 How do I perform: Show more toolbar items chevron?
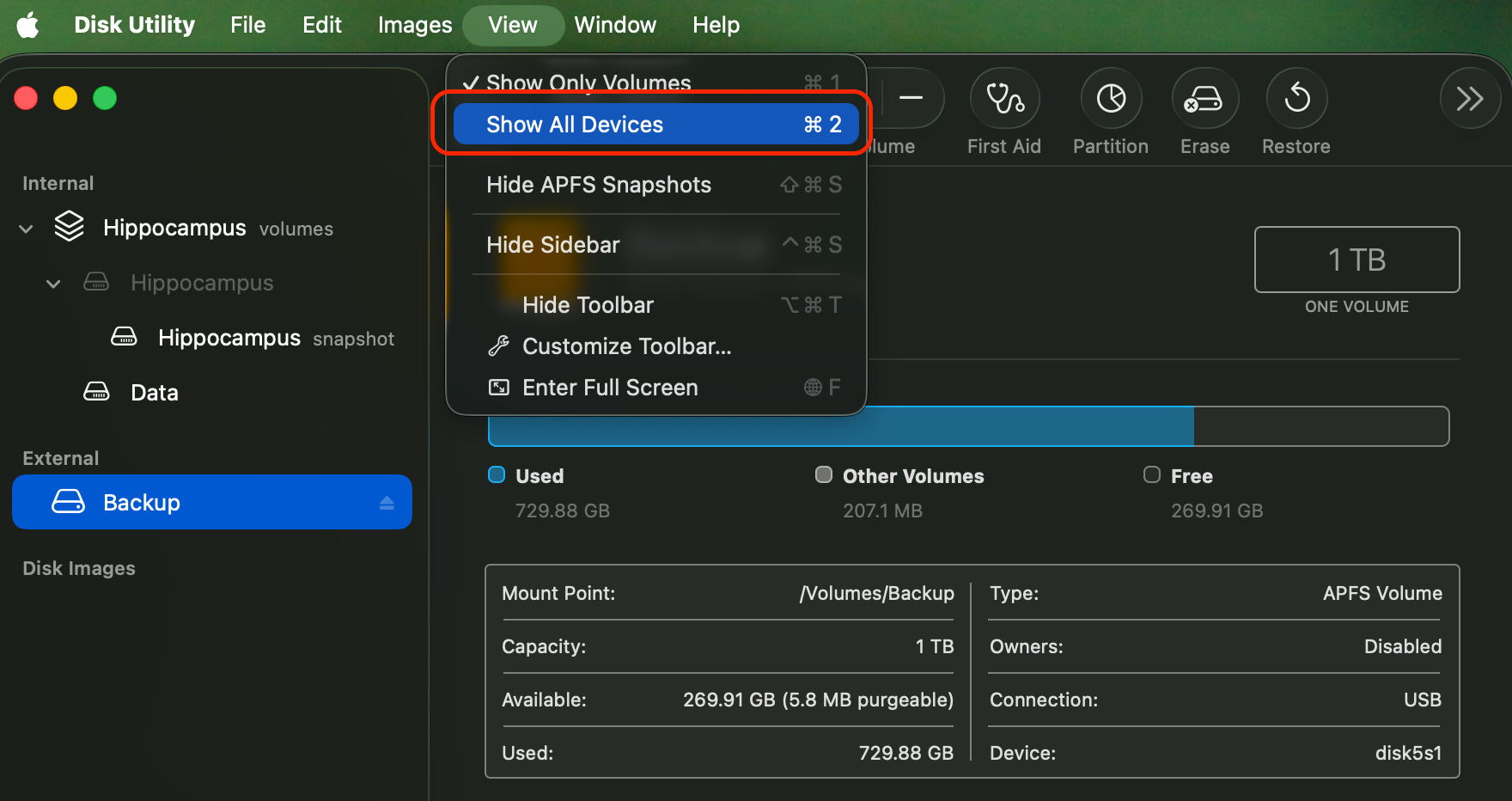tap(1470, 99)
